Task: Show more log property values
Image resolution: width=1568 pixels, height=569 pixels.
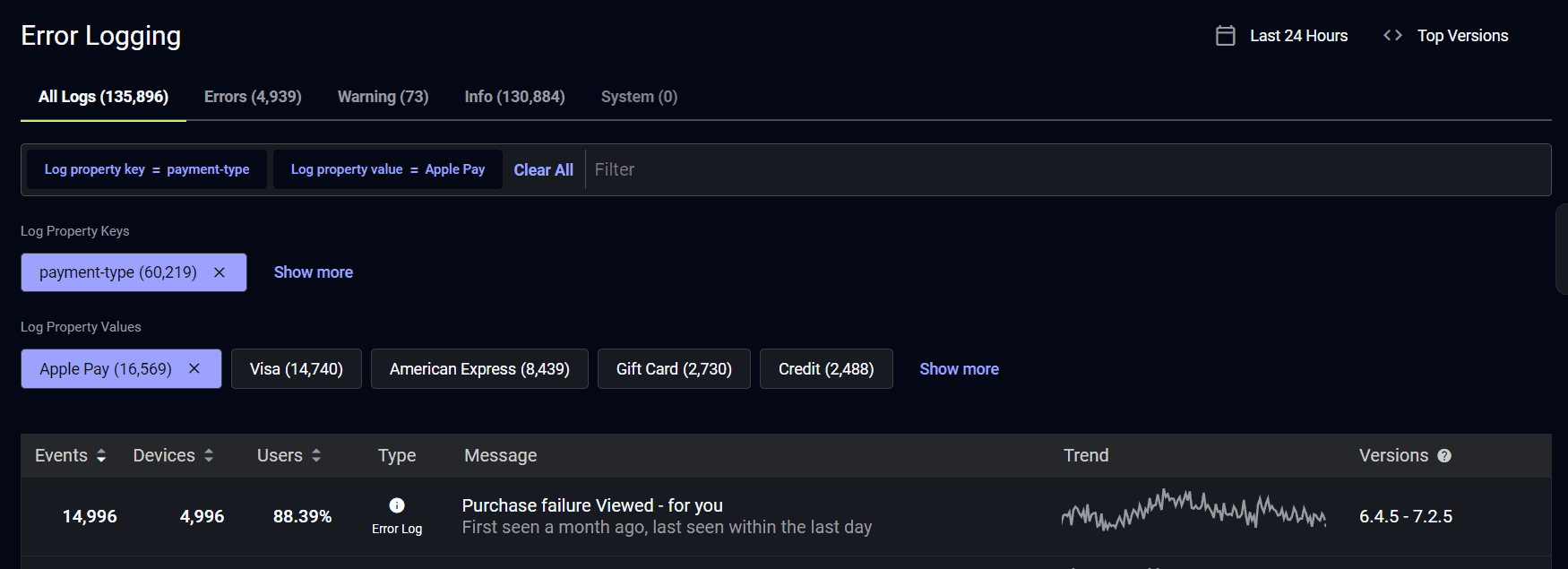Action: pos(959,369)
